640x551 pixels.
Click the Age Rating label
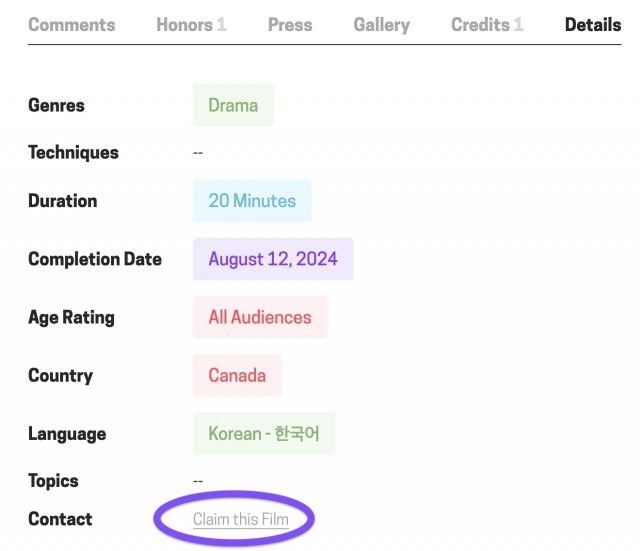(x=71, y=318)
